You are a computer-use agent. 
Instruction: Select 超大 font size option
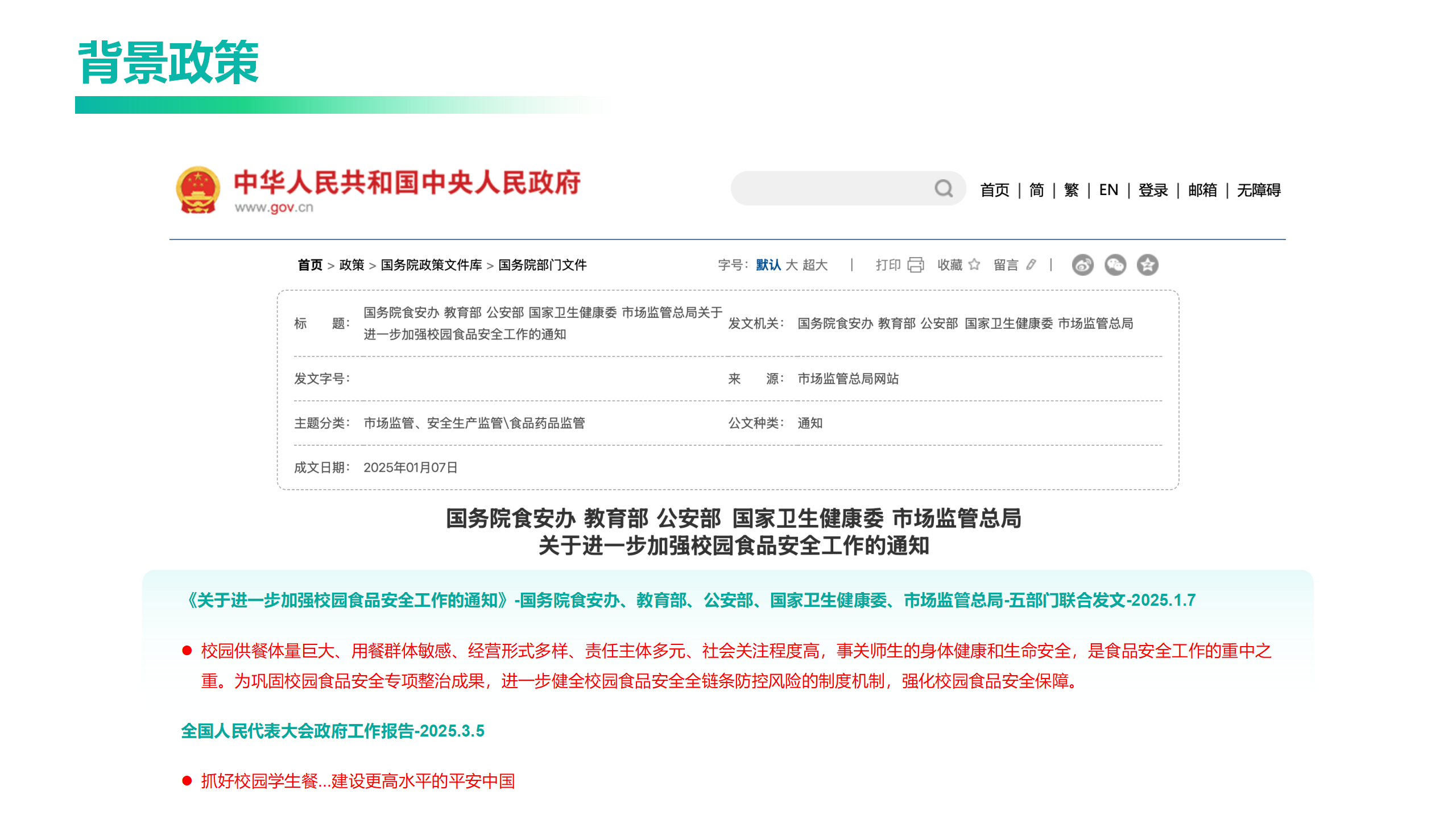coord(814,265)
